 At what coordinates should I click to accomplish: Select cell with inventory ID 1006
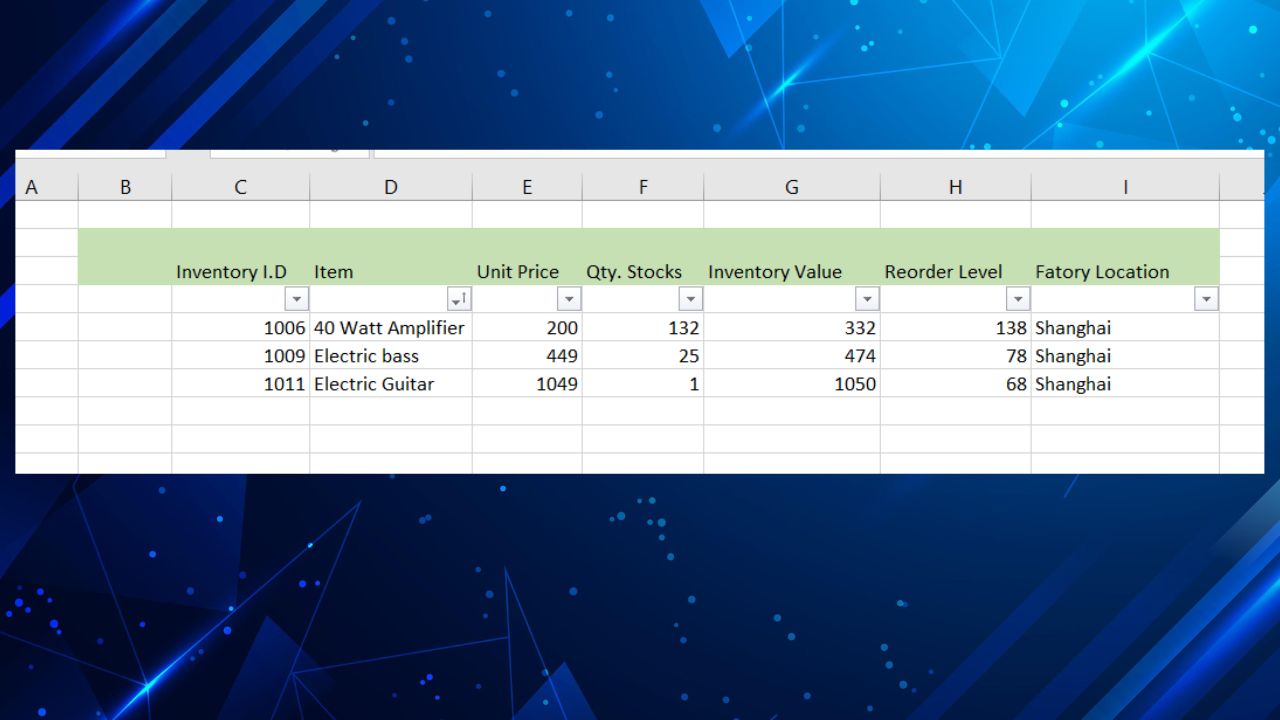pyautogui.click(x=241, y=327)
